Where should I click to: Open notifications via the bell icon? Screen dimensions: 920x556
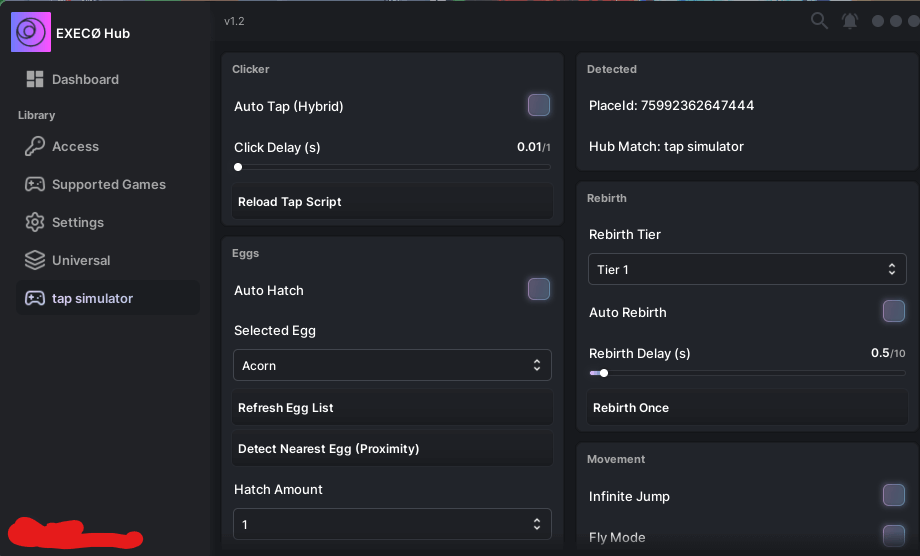click(x=850, y=21)
